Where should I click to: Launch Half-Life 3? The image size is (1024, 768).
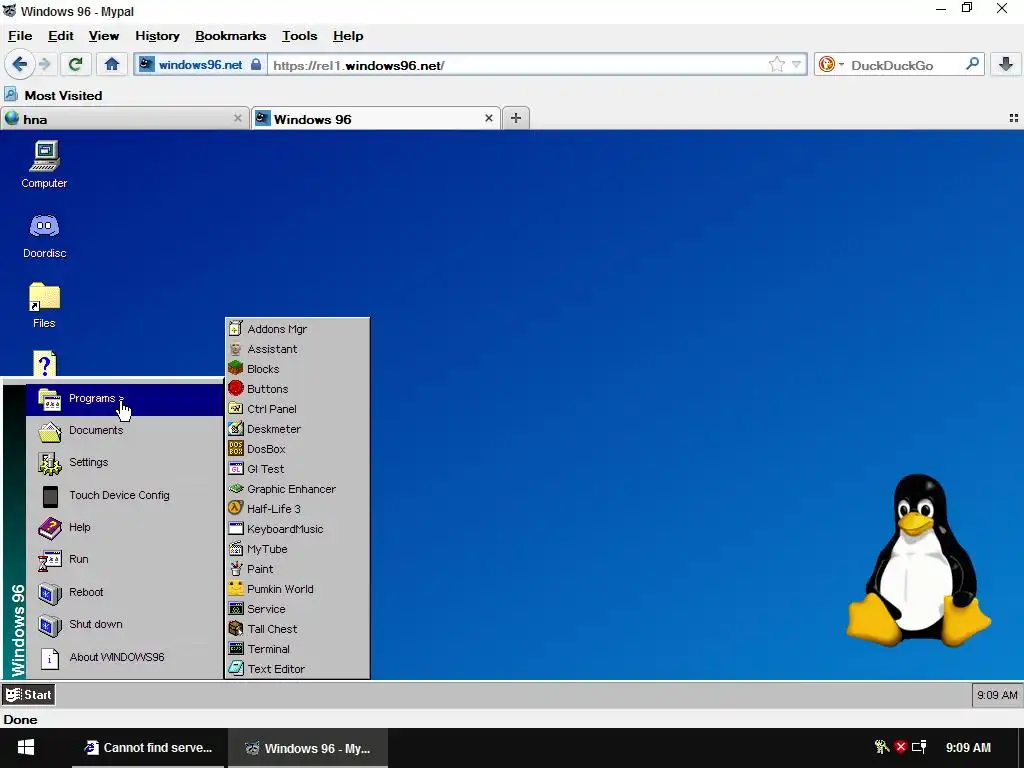click(x=297, y=509)
